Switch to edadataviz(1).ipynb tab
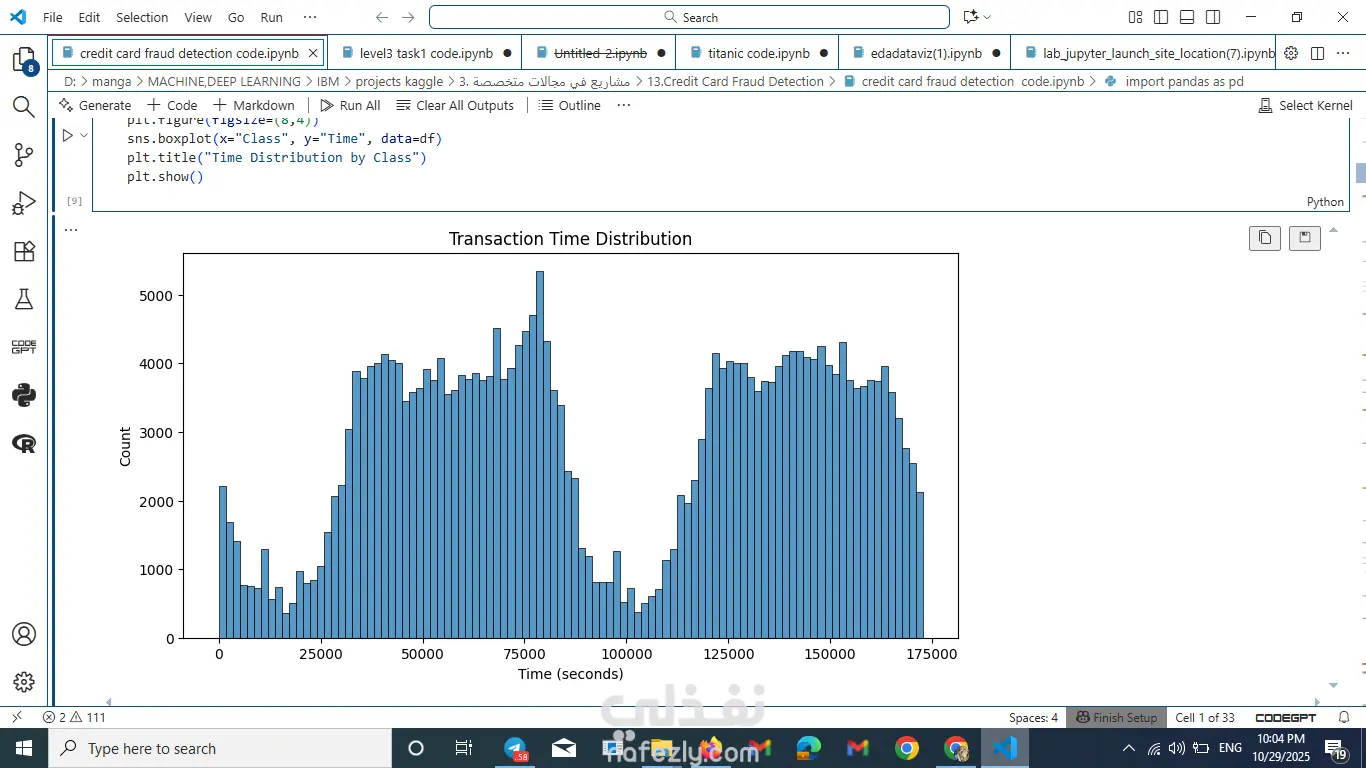1366x768 pixels. [925, 53]
